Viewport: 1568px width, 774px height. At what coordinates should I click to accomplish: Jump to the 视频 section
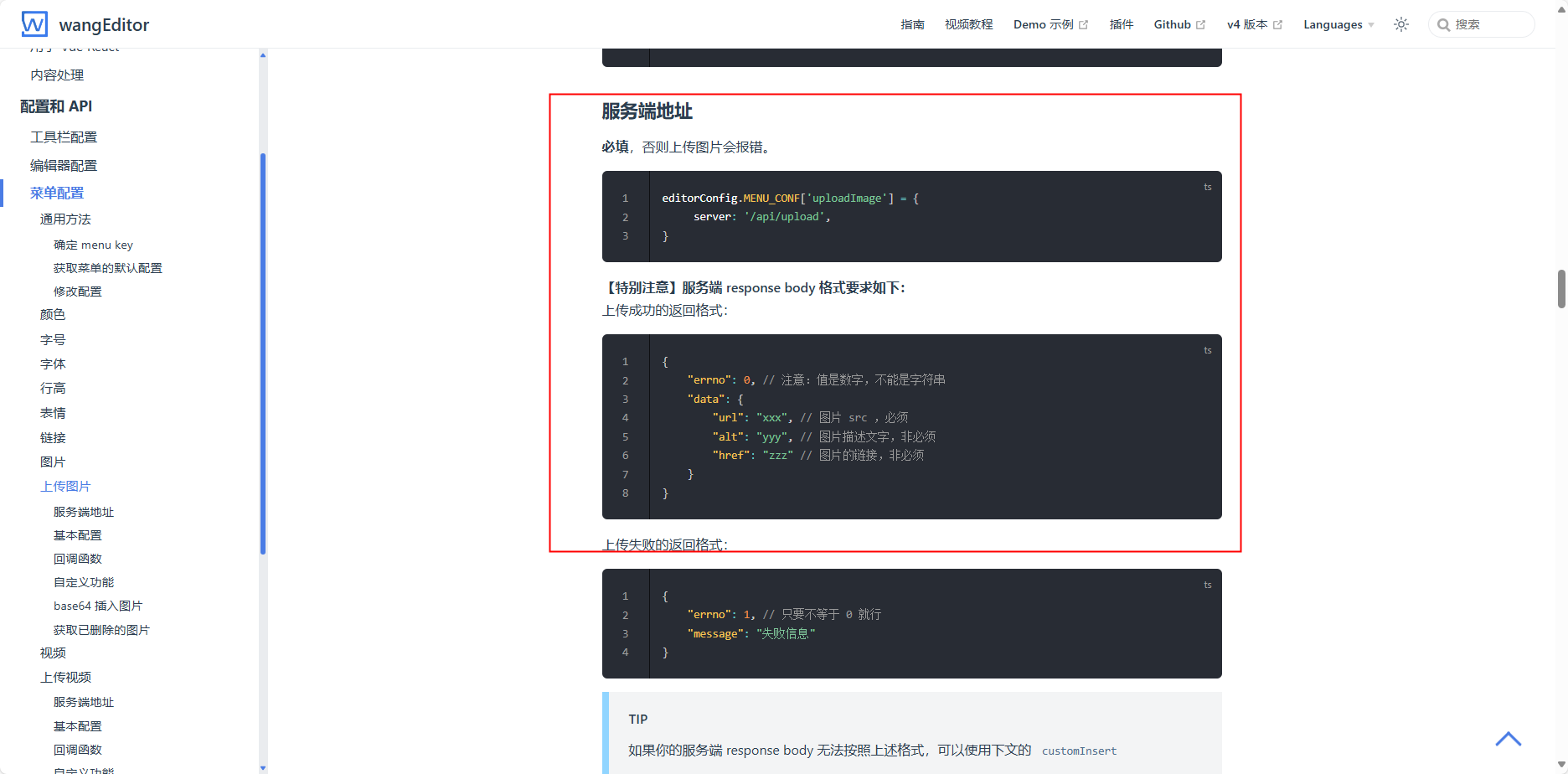click(53, 653)
